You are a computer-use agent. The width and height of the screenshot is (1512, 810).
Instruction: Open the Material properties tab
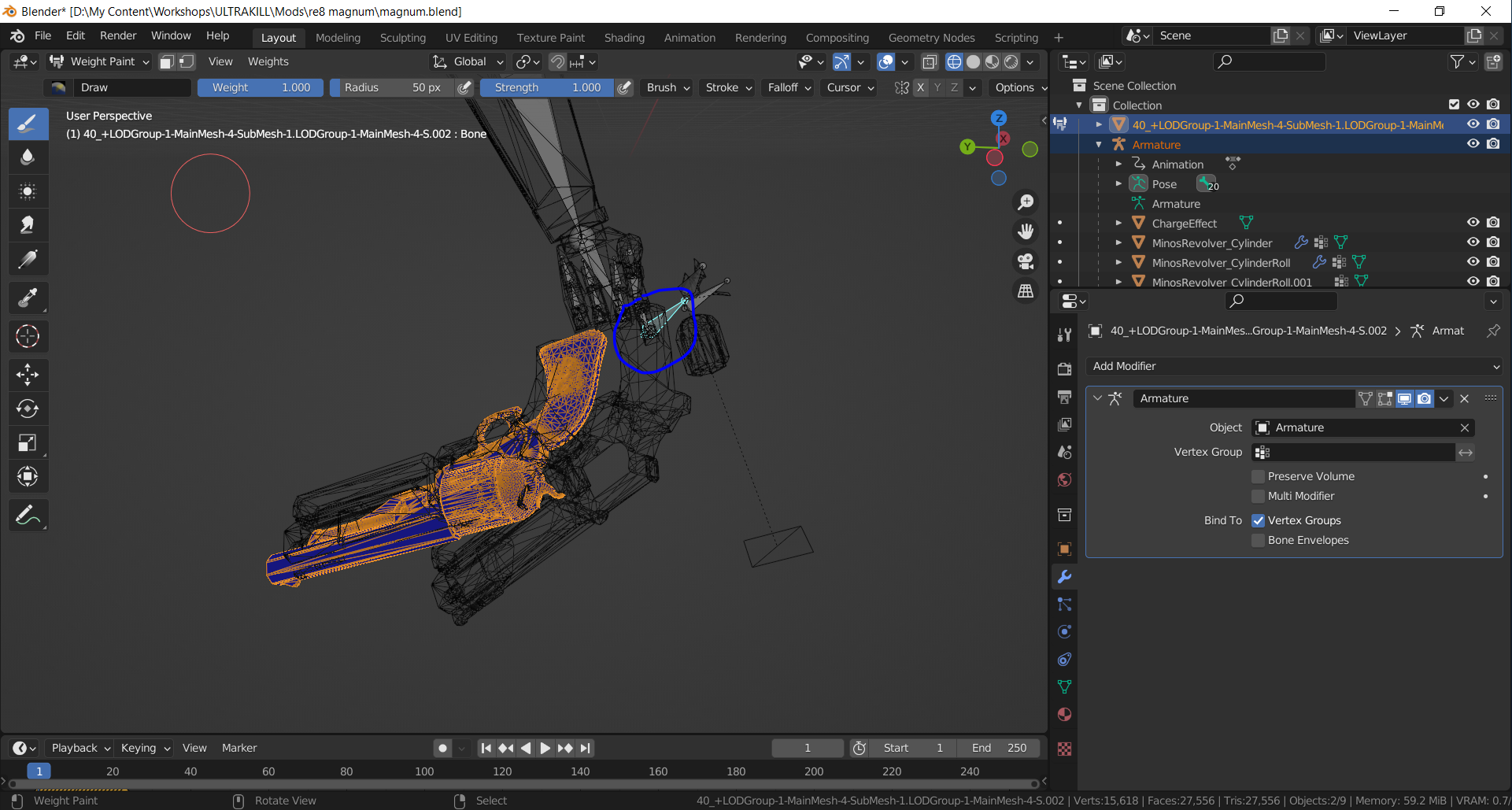pyautogui.click(x=1064, y=715)
